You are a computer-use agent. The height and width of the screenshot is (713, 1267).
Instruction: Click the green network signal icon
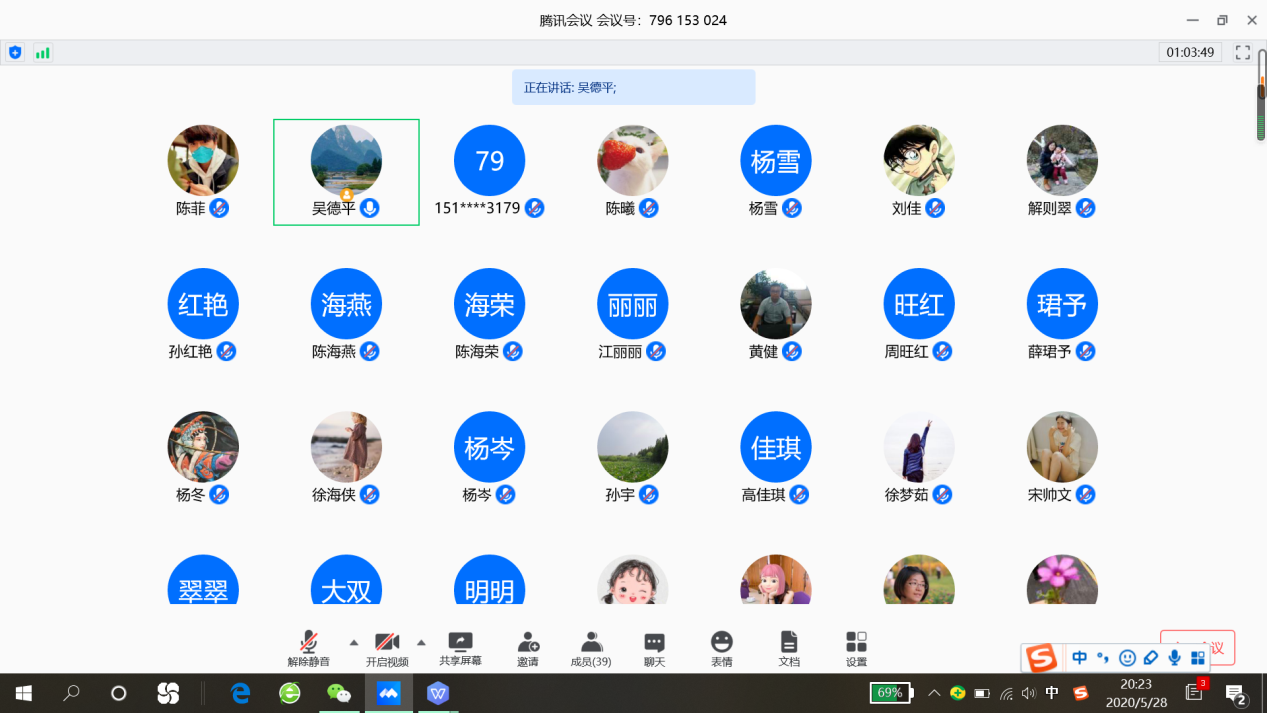point(42,52)
